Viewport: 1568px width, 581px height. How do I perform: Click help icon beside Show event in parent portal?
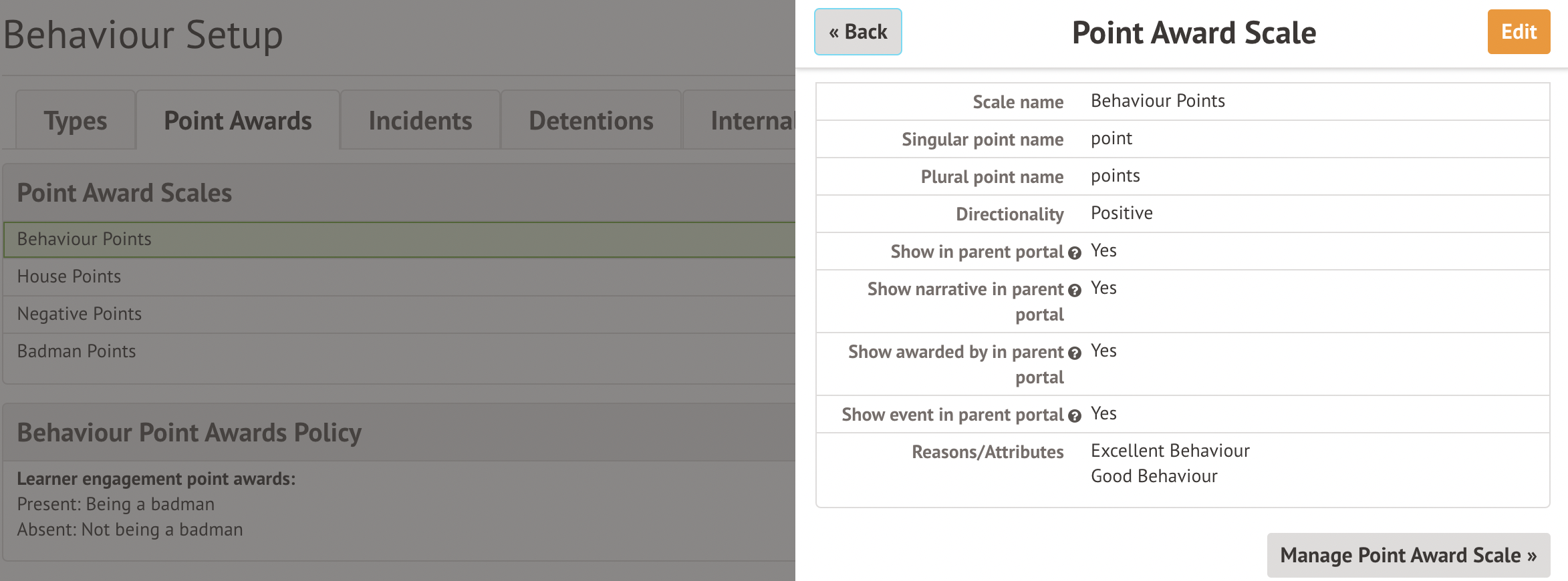point(1074,416)
